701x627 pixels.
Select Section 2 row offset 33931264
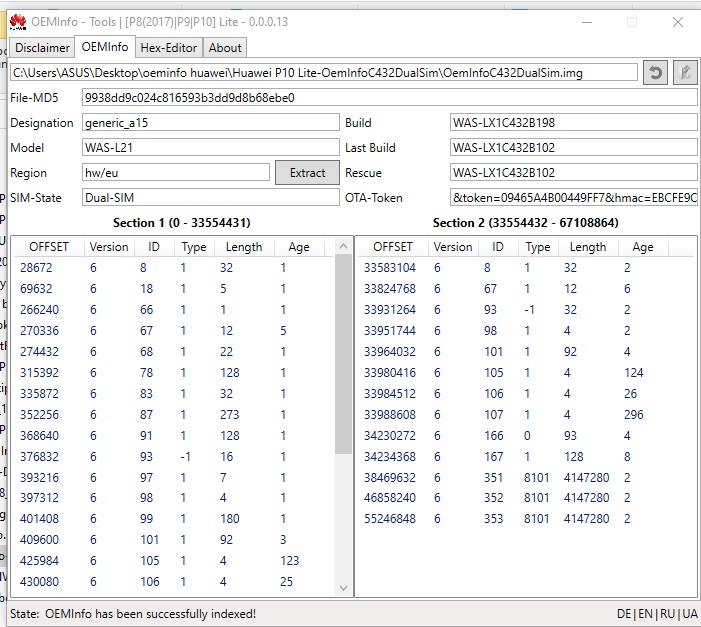[526, 309]
